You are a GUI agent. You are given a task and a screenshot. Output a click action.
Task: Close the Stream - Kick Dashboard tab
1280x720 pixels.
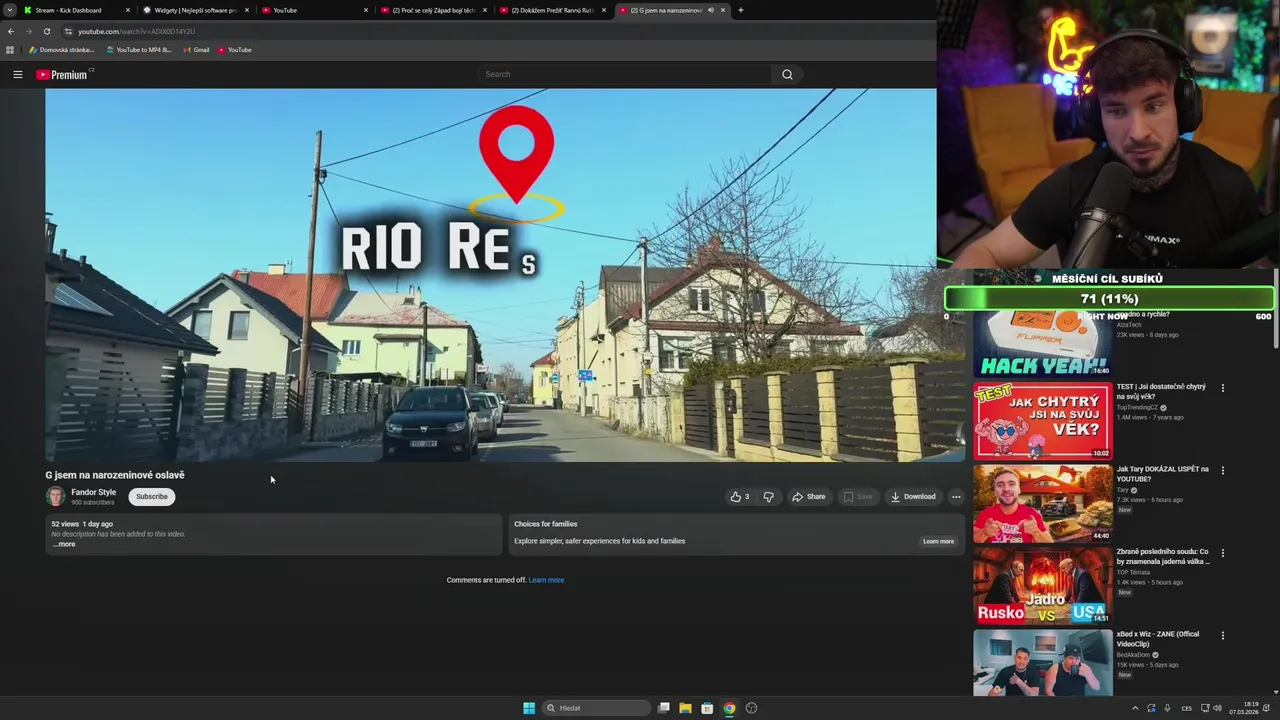tap(128, 10)
